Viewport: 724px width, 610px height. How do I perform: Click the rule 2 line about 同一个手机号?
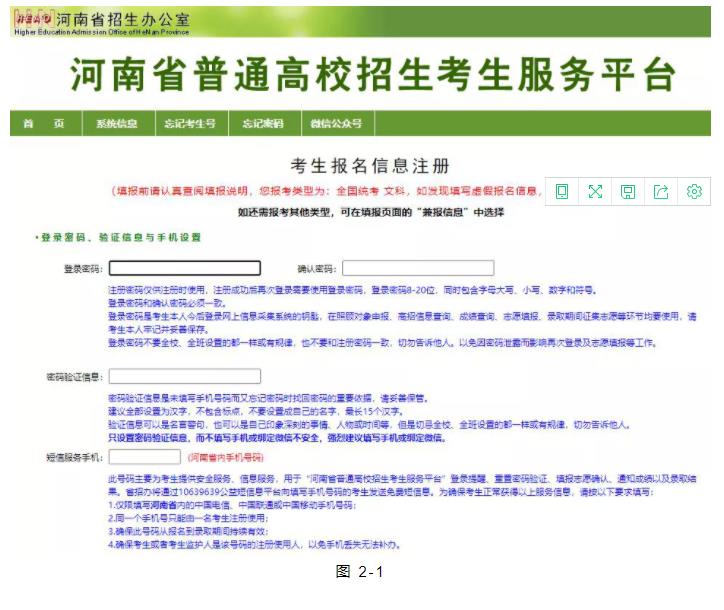pos(188,518)
